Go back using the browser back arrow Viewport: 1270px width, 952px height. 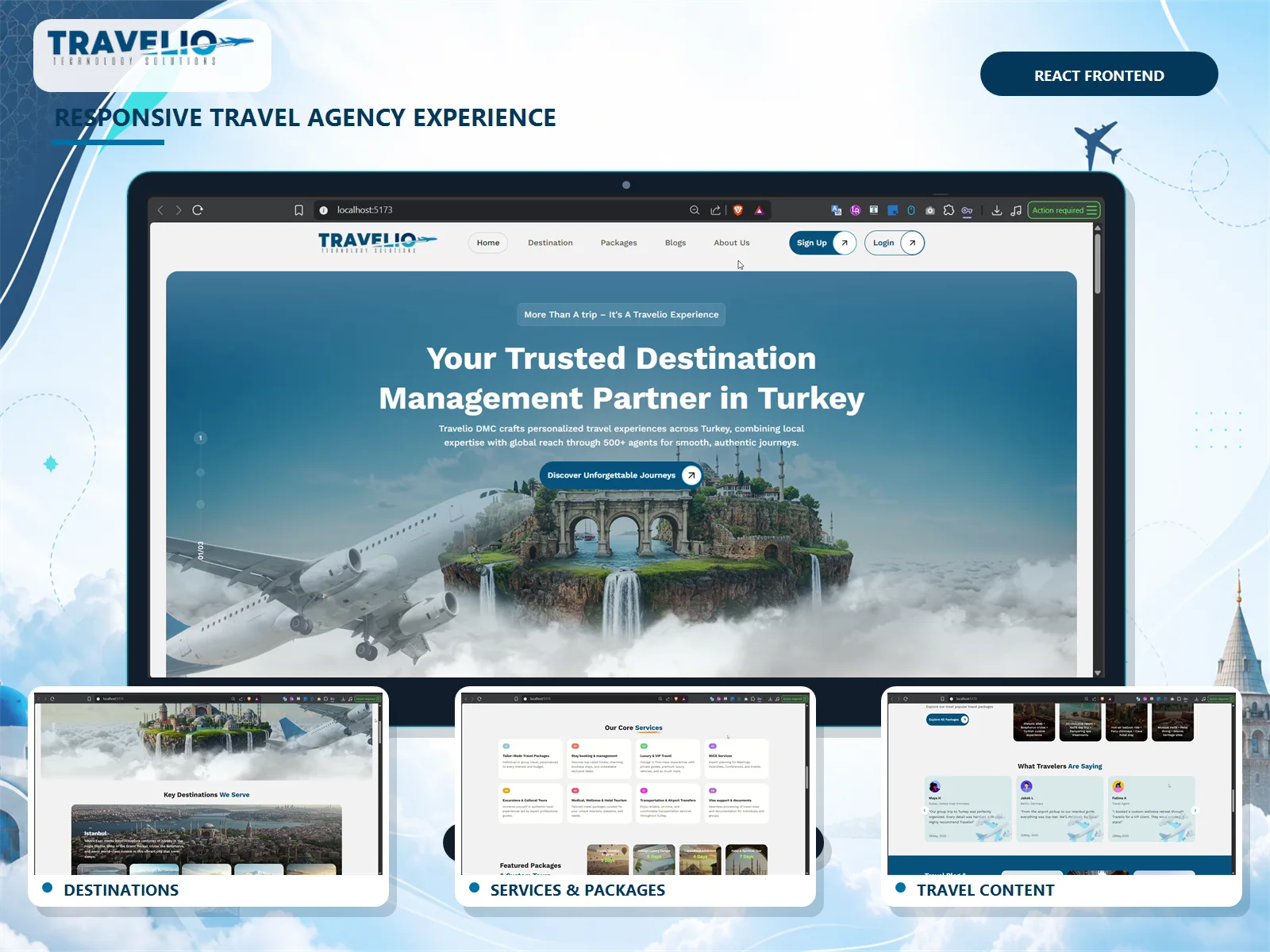[160, 210]
